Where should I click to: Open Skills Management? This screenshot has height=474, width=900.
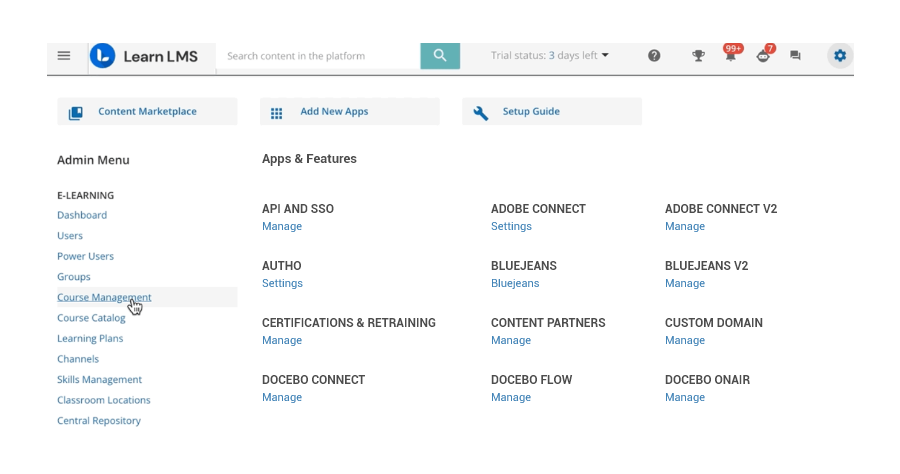click(x=99, y=380)
